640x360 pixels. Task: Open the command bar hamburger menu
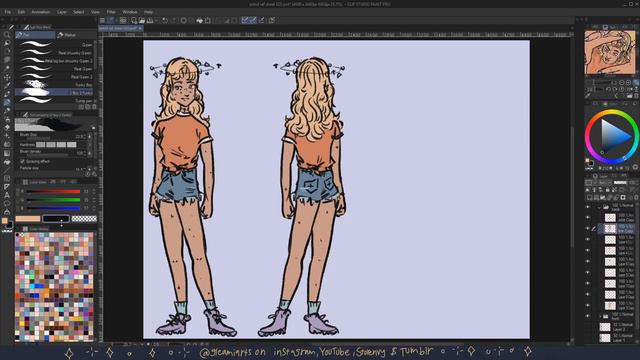[x=102, y=20]
